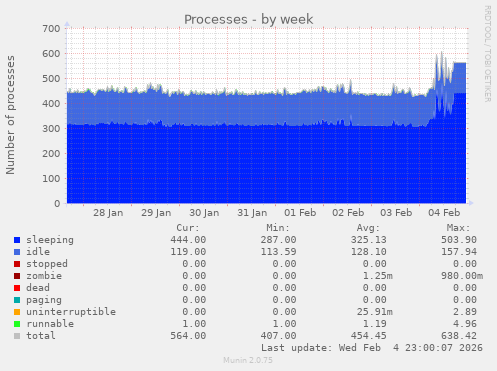This screenshot has height=371, width=497.
Task: Click the idle minimum value 113.59
Action: 279,252
